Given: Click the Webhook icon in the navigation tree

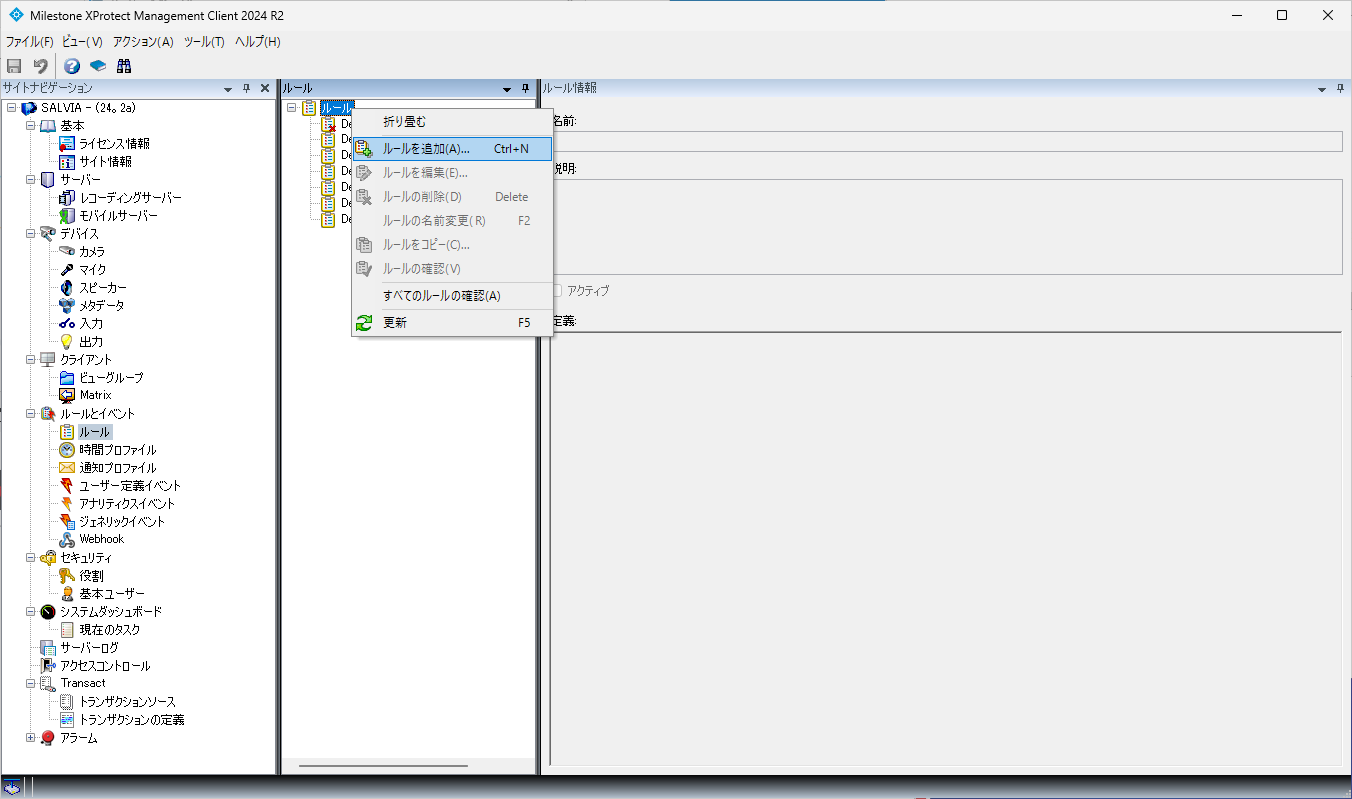Looking at the screenshot, I should click(x=67, y=539).
